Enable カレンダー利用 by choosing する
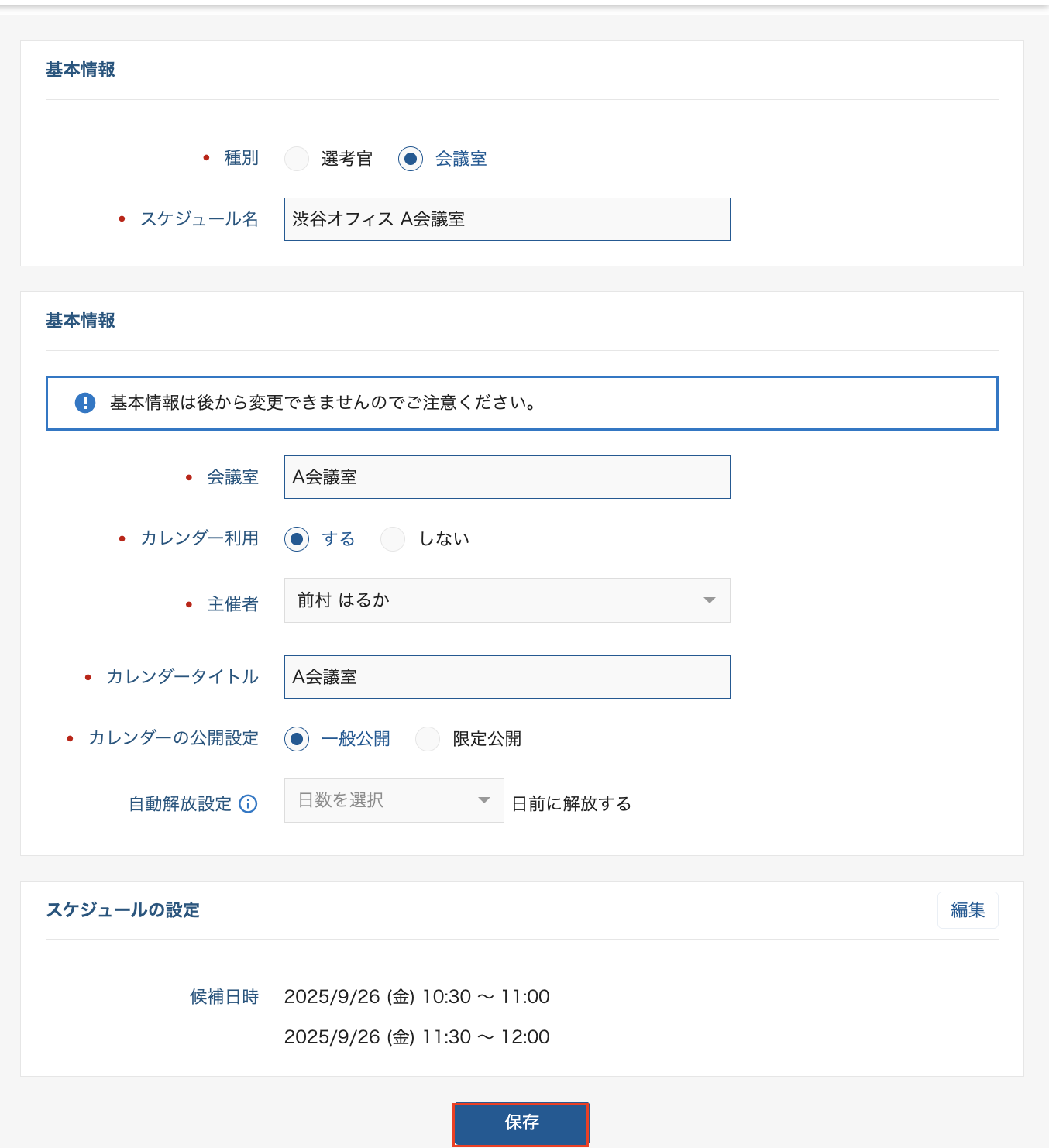Viewport: 1049px width, 1148px height. pos(297,539)
